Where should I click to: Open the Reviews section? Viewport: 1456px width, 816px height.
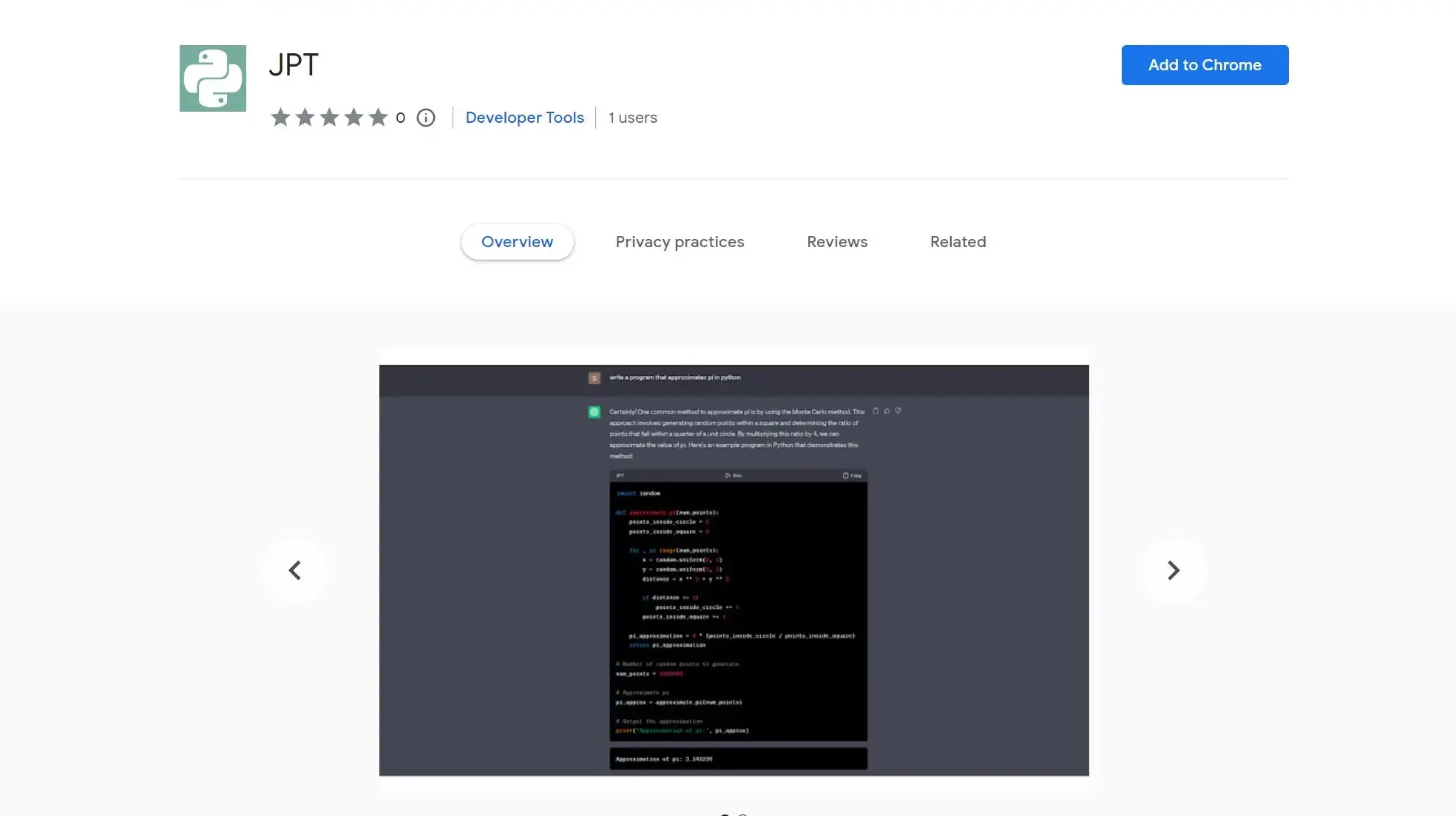pyautogui.click(x=837, y=242)
